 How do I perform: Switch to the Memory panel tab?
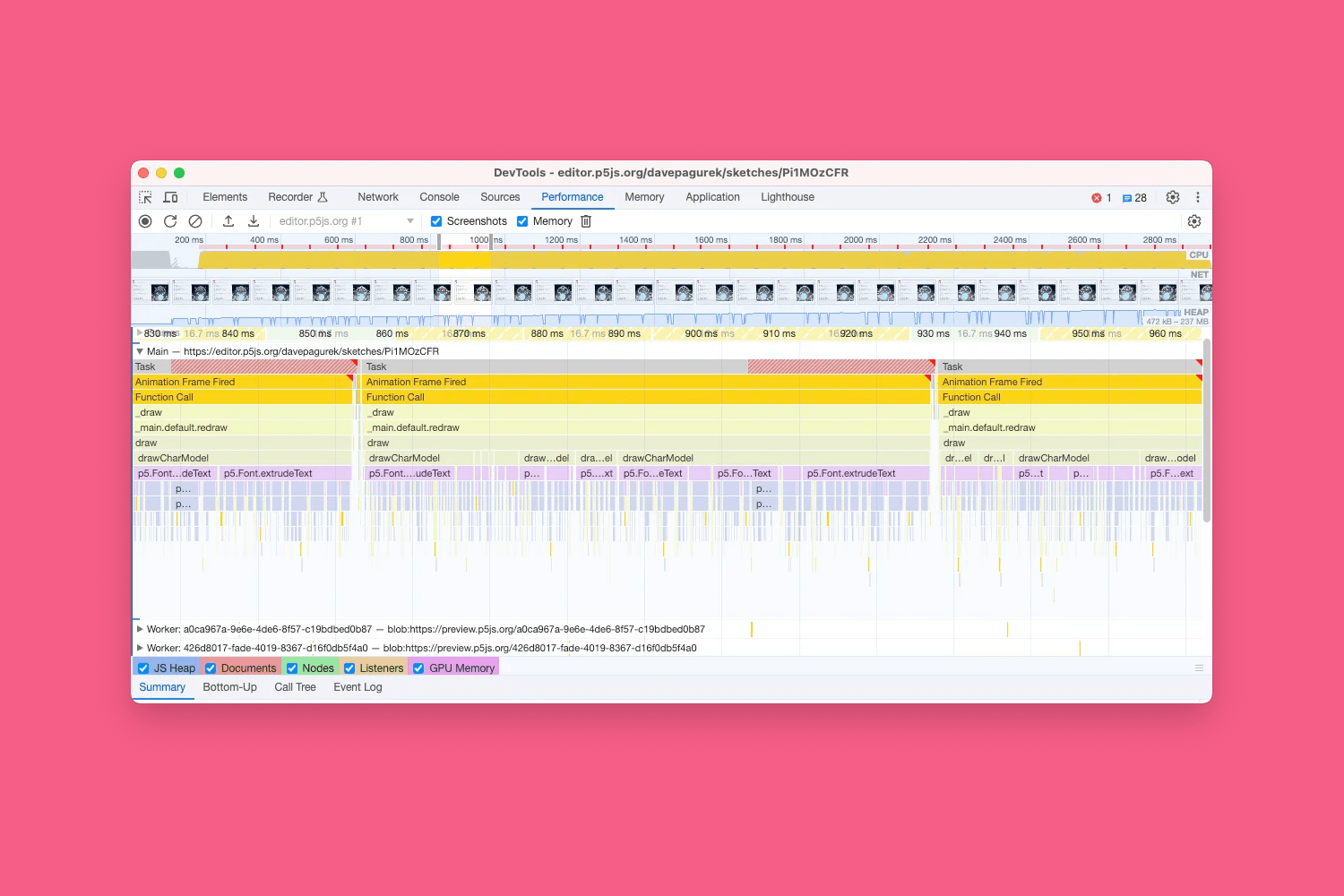coord(644,196)
